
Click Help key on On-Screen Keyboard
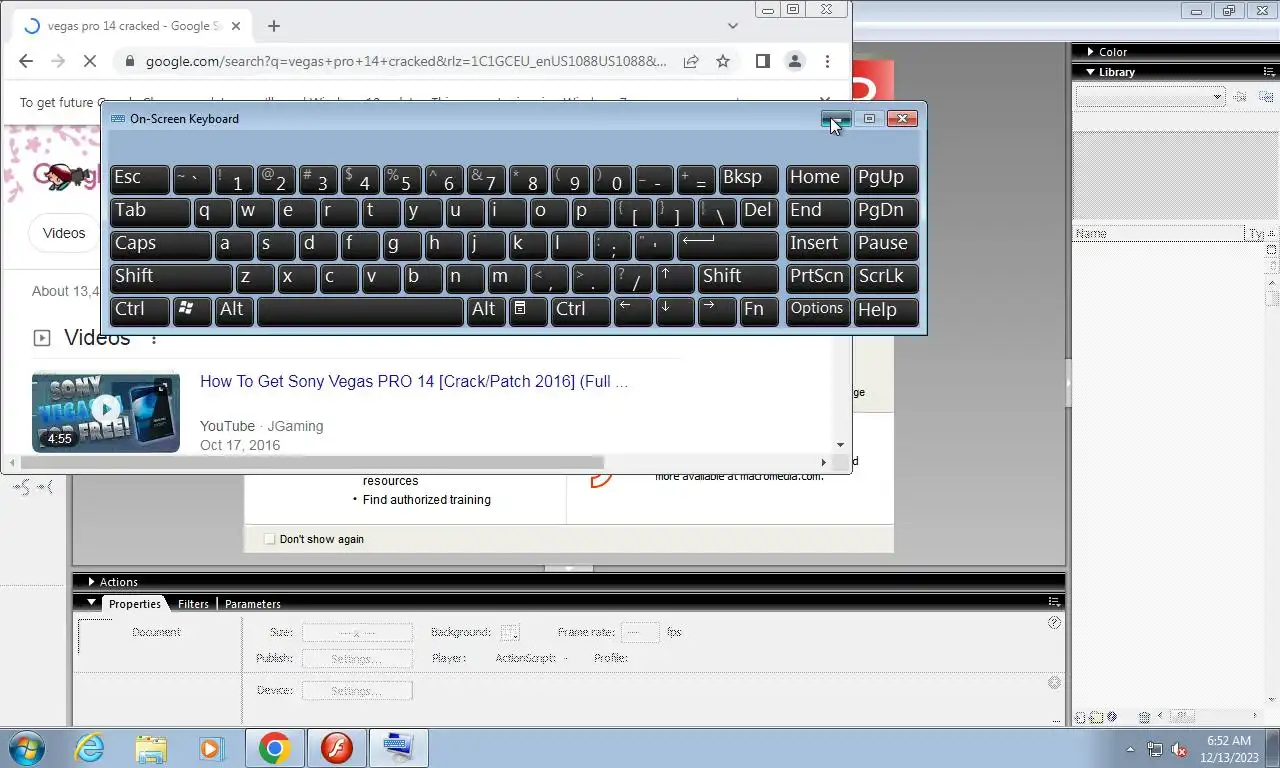pyautogui.click(x=886, y=310)
